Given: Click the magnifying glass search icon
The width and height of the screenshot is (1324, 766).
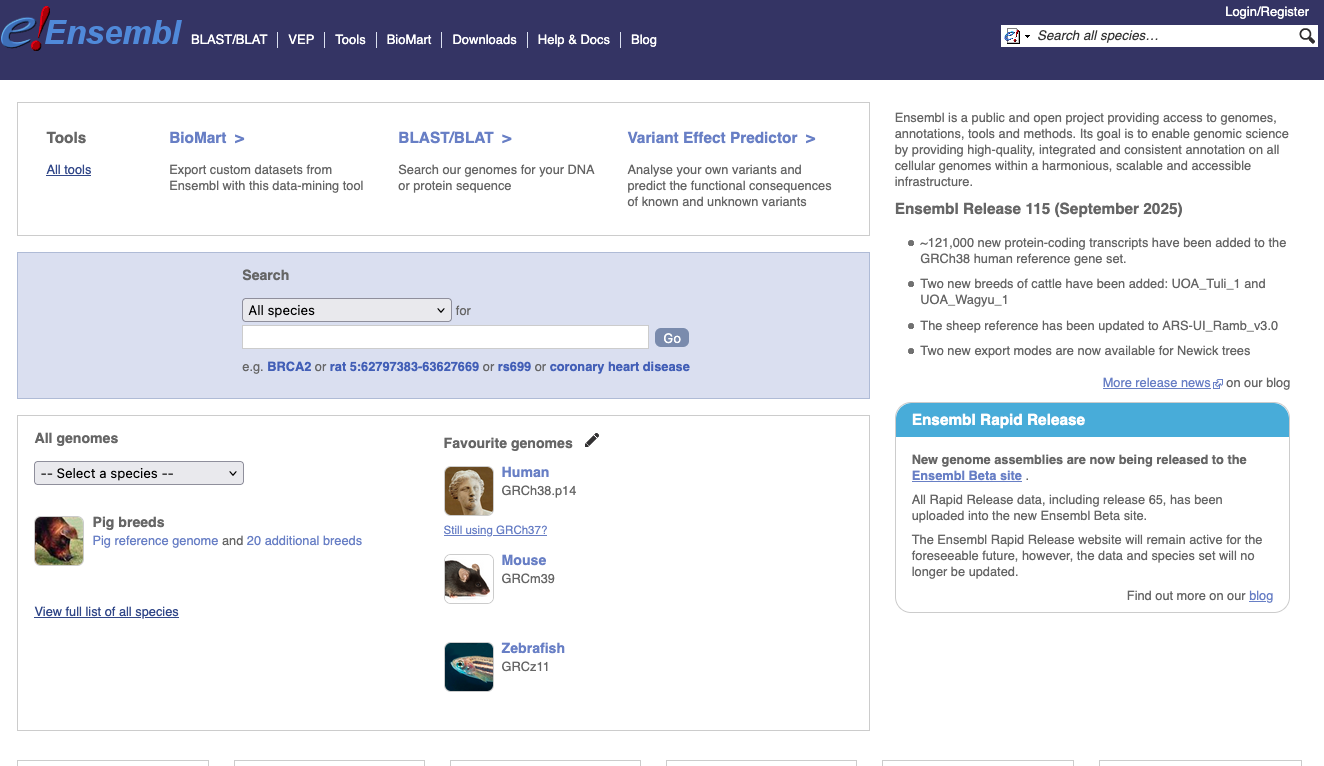Looking at the screenshot, I should (1306, 36).
